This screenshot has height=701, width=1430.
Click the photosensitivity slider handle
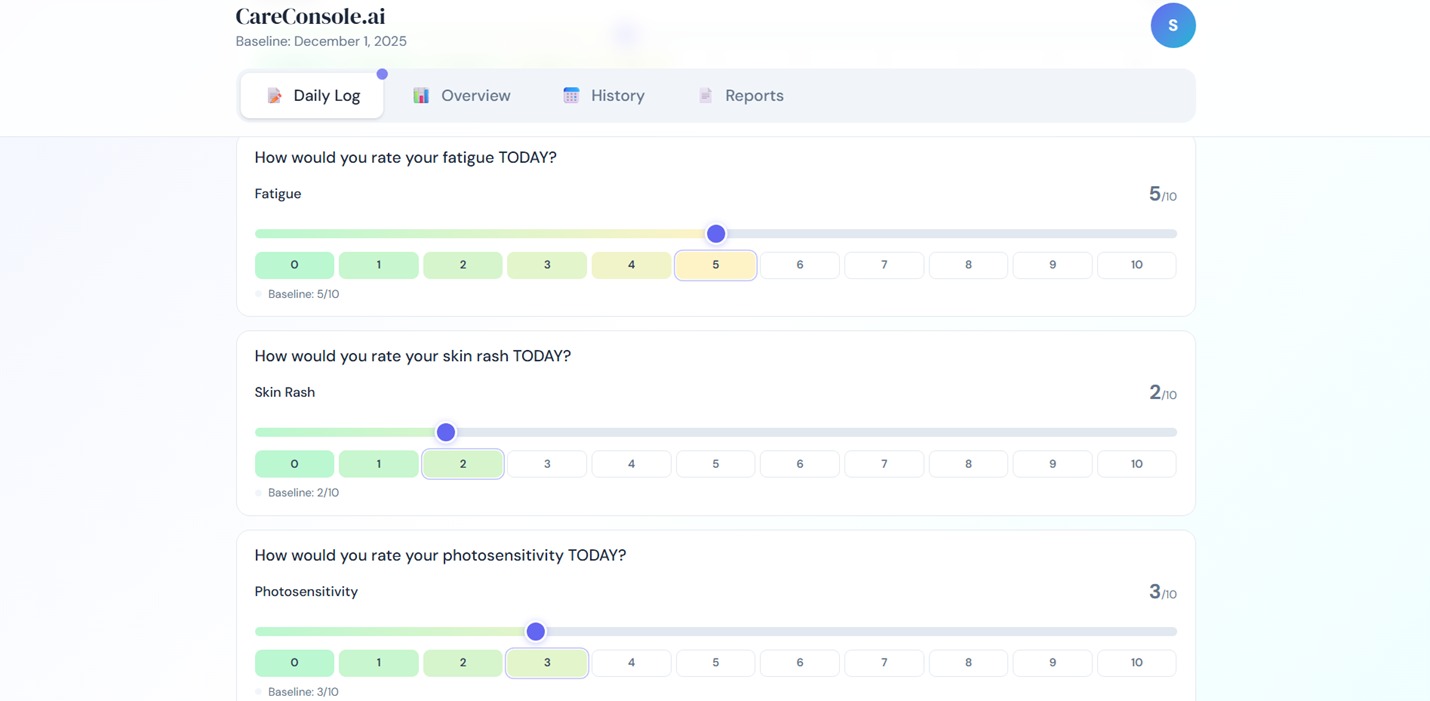[536, 632]
